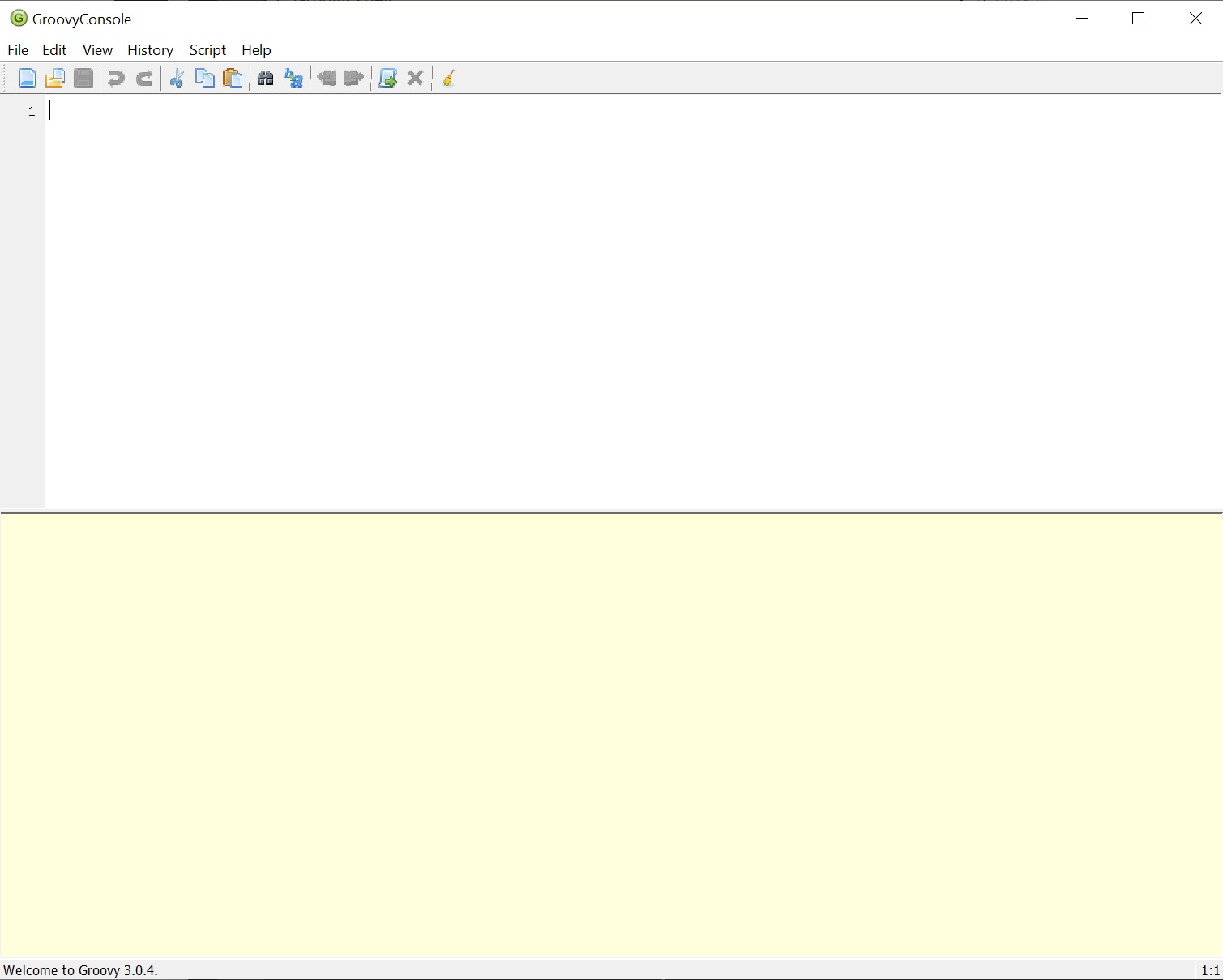This screenshot has height=980, width=1223.
Task: Undo the last edit
Action: (x=116, y=79)
